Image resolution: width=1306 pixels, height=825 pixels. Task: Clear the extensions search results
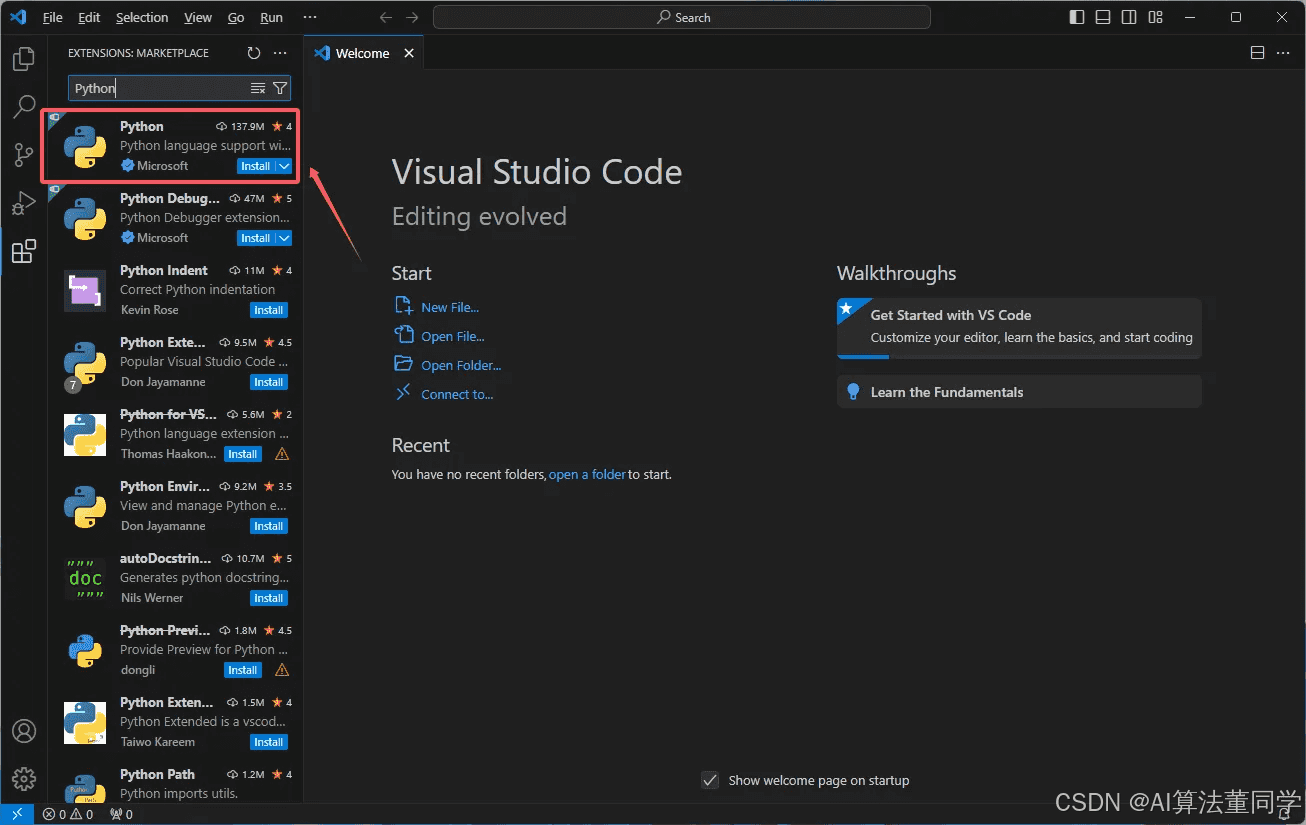click(258, 88)
